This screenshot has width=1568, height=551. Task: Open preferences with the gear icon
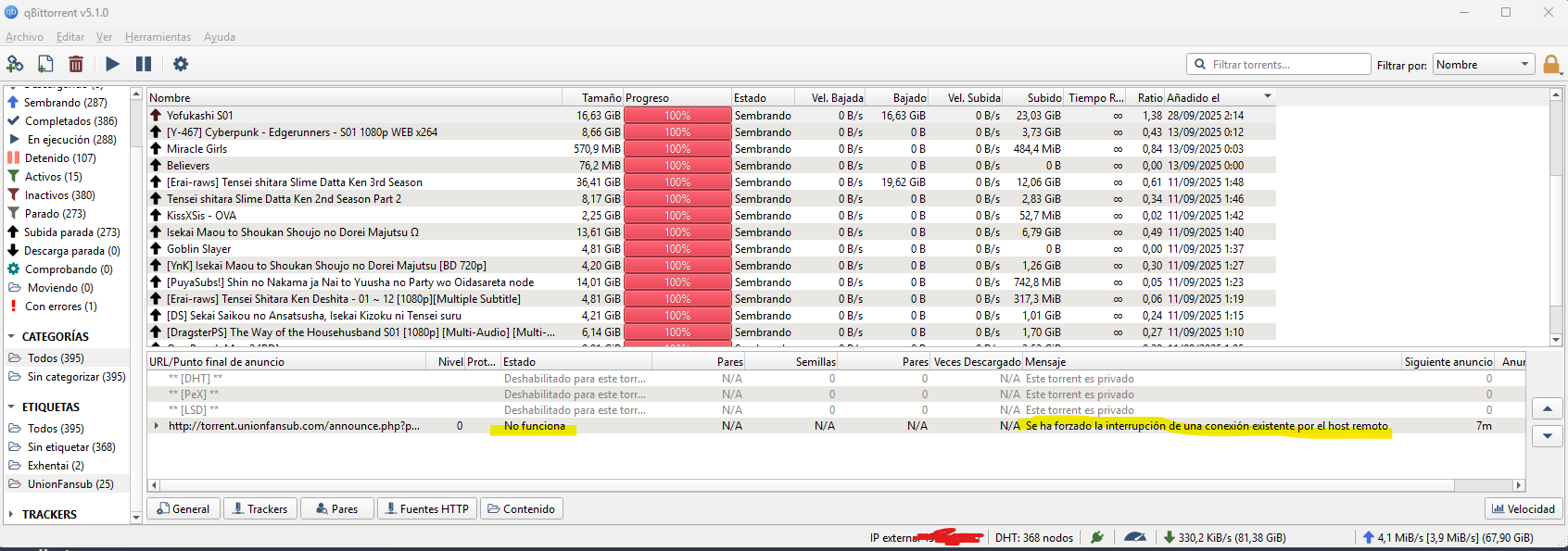(x=181, y=64)
